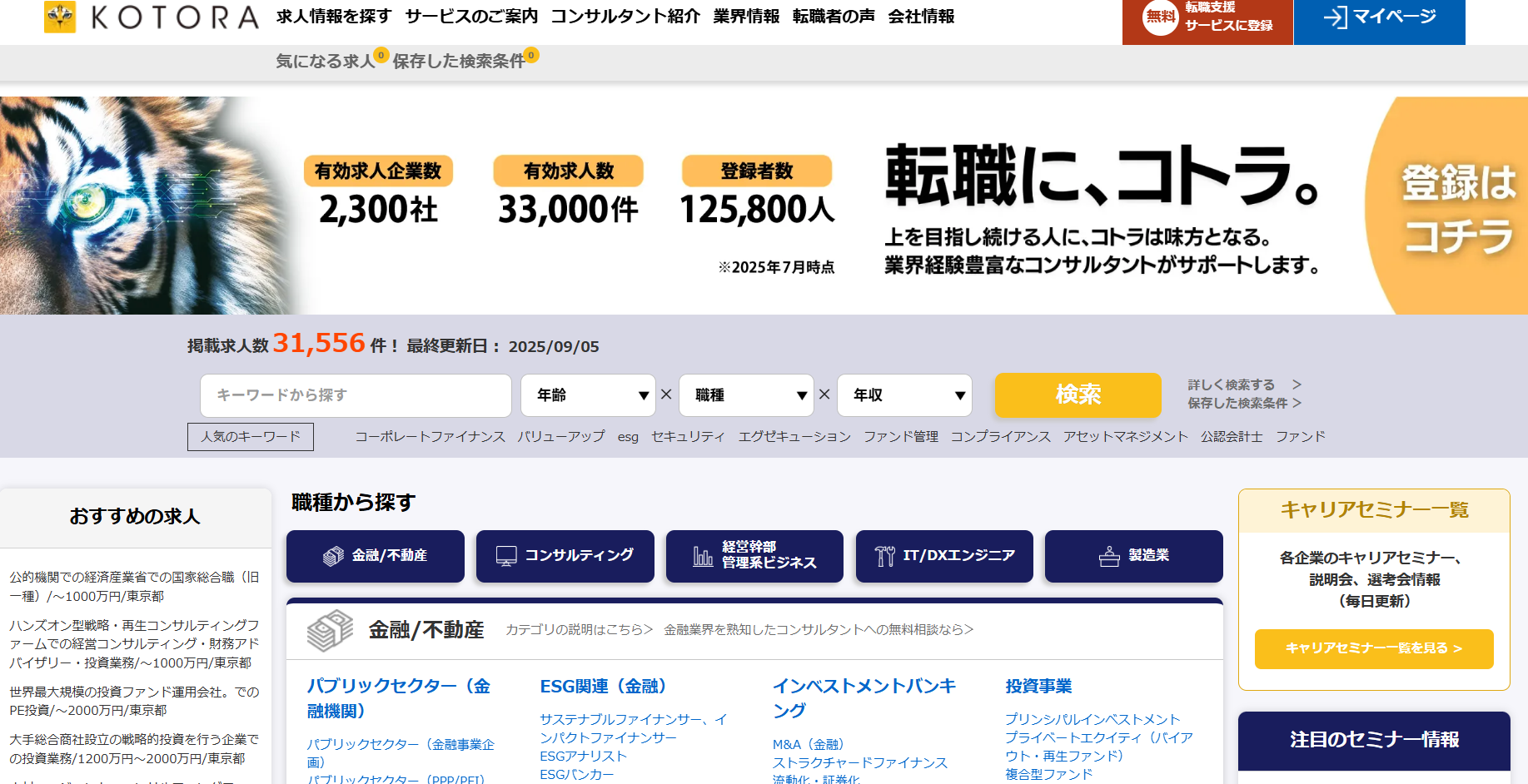Screen dimensions: 1528x784
Task: Open サービスのご案内 menu
Action: click(471, 17)
